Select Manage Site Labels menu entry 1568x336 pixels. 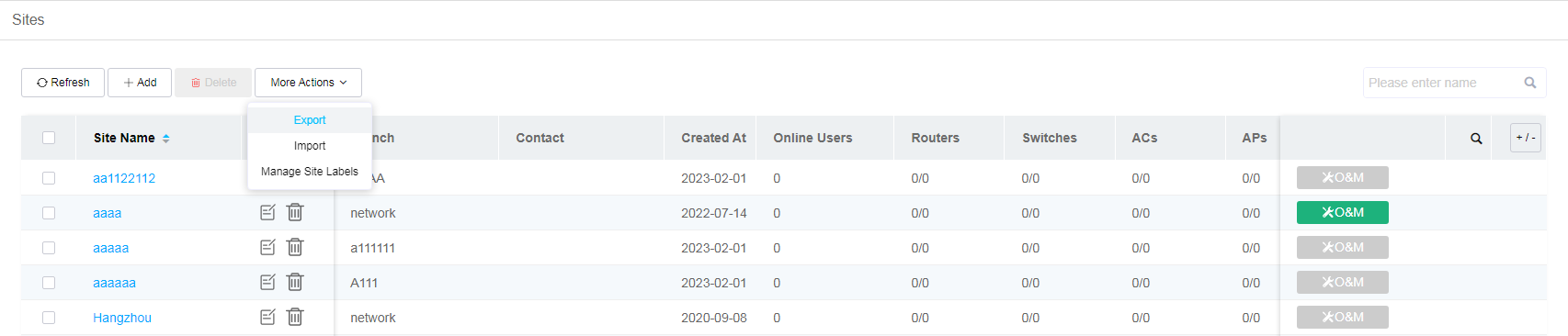(x=310, y=172)
